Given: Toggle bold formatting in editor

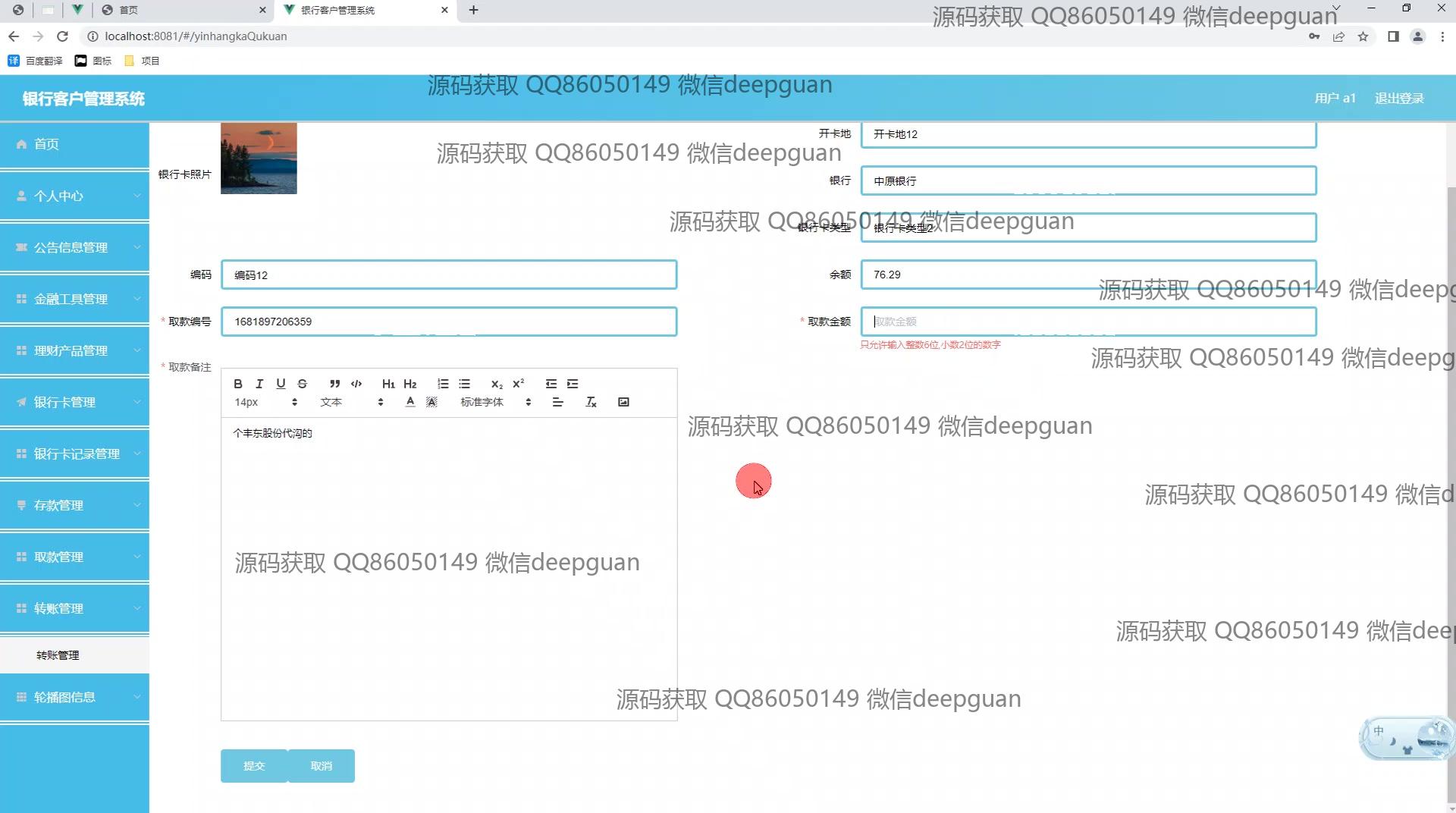Looking at the screenshot, I should pos(238,384).
